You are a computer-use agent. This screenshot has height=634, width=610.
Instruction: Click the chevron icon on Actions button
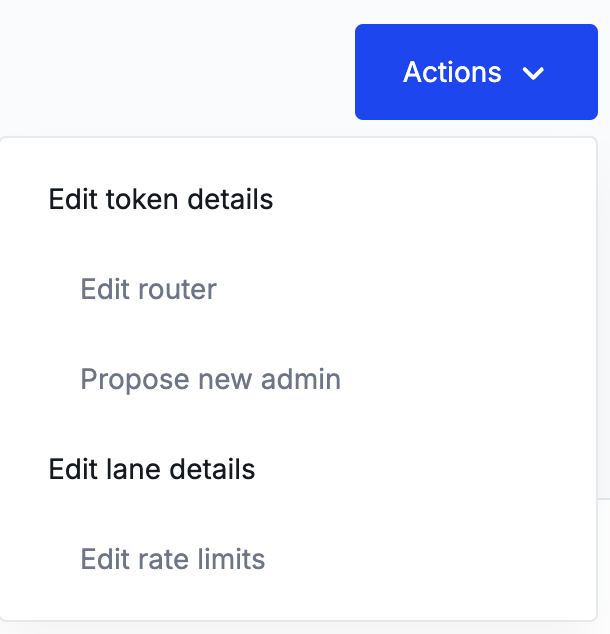coord(533,73)
